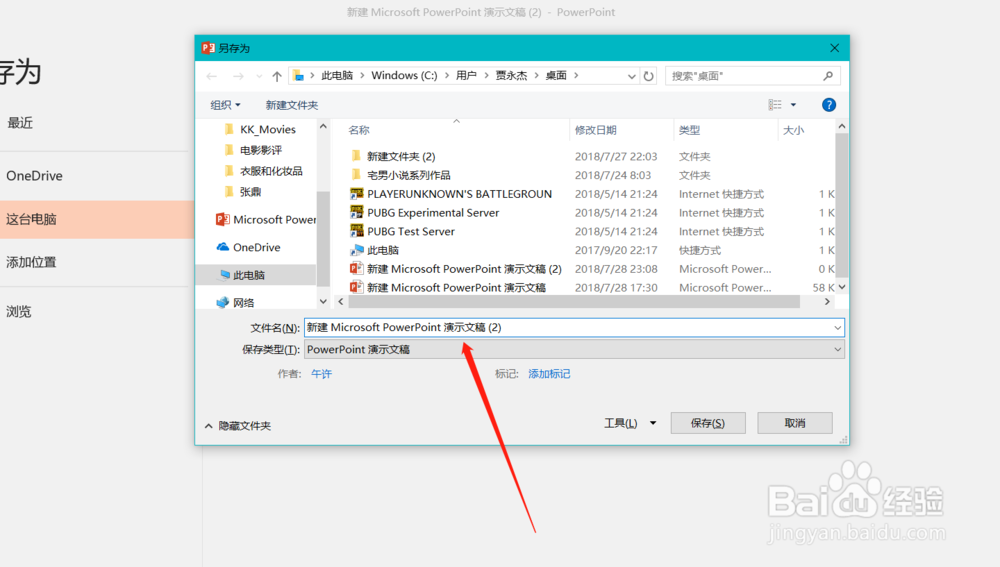The height and width of the screenshot is (567, 1000).
Task: Select 此电脑 shortcut in file list
Action: (x=591, y=250)
